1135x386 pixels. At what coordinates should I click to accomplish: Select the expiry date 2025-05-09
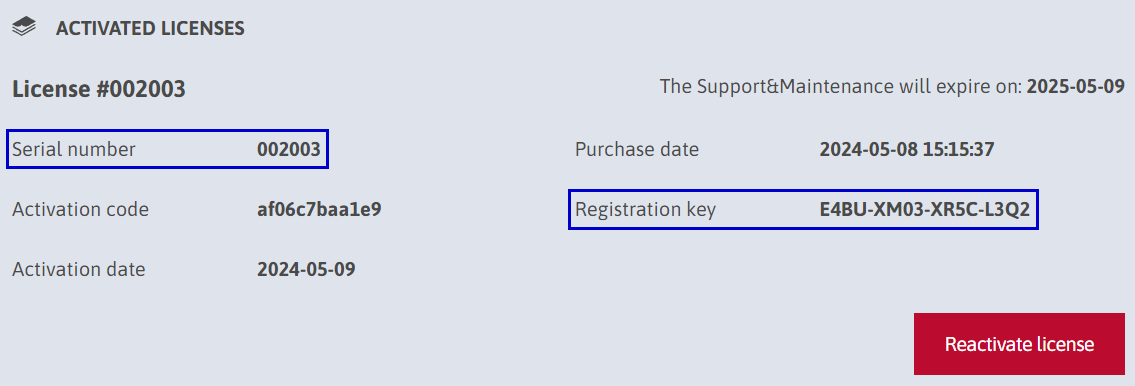tap(1076, 87)
